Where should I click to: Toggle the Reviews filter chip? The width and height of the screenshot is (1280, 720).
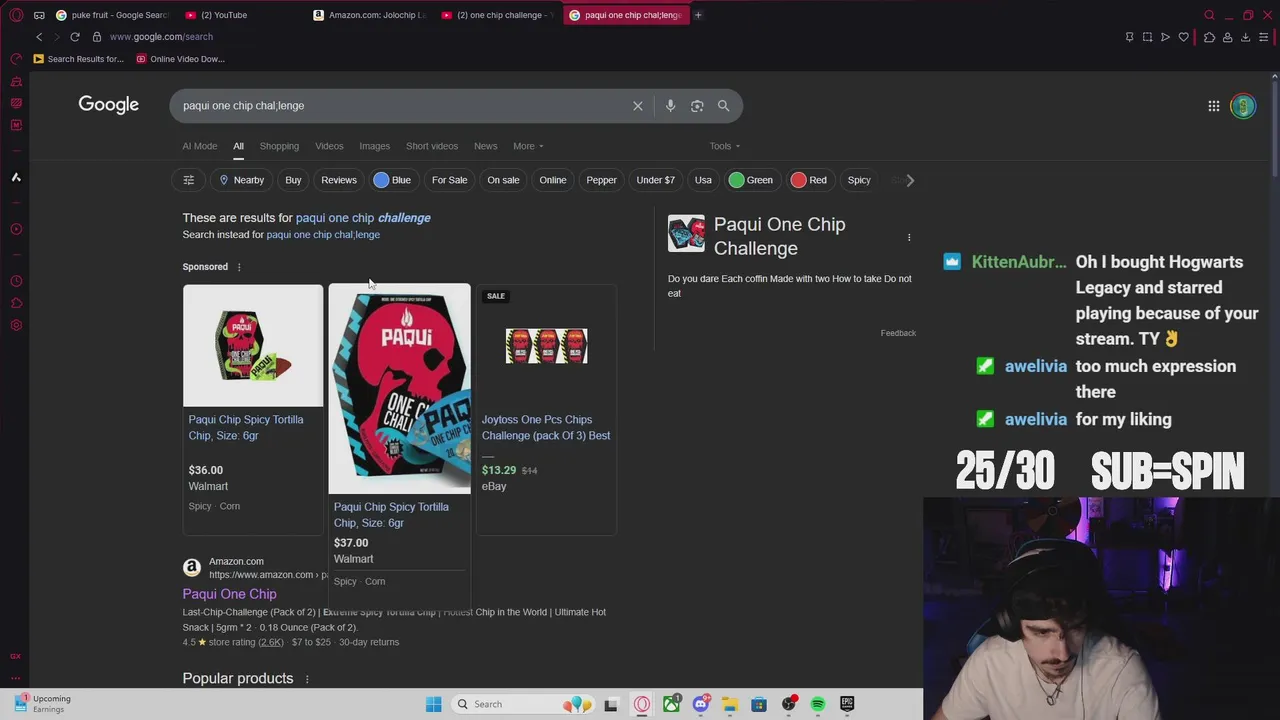click(339, 180)
